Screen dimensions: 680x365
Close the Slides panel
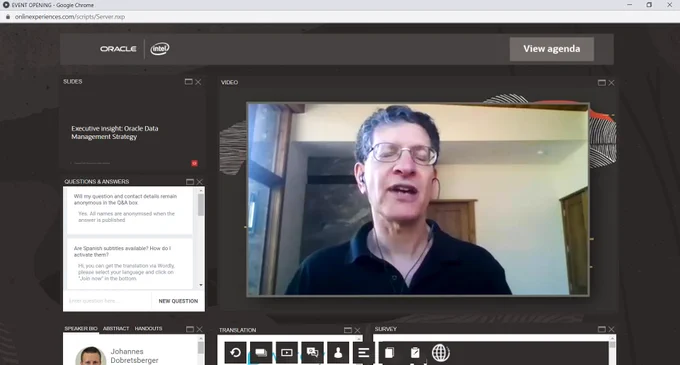198,82
